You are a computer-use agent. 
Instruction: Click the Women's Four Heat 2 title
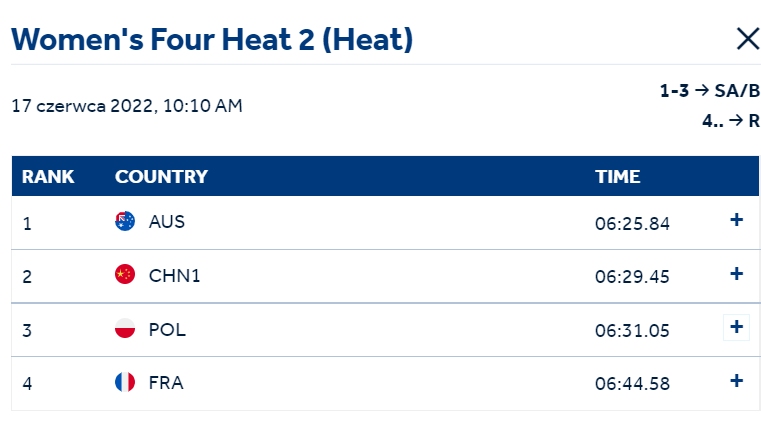212,39
